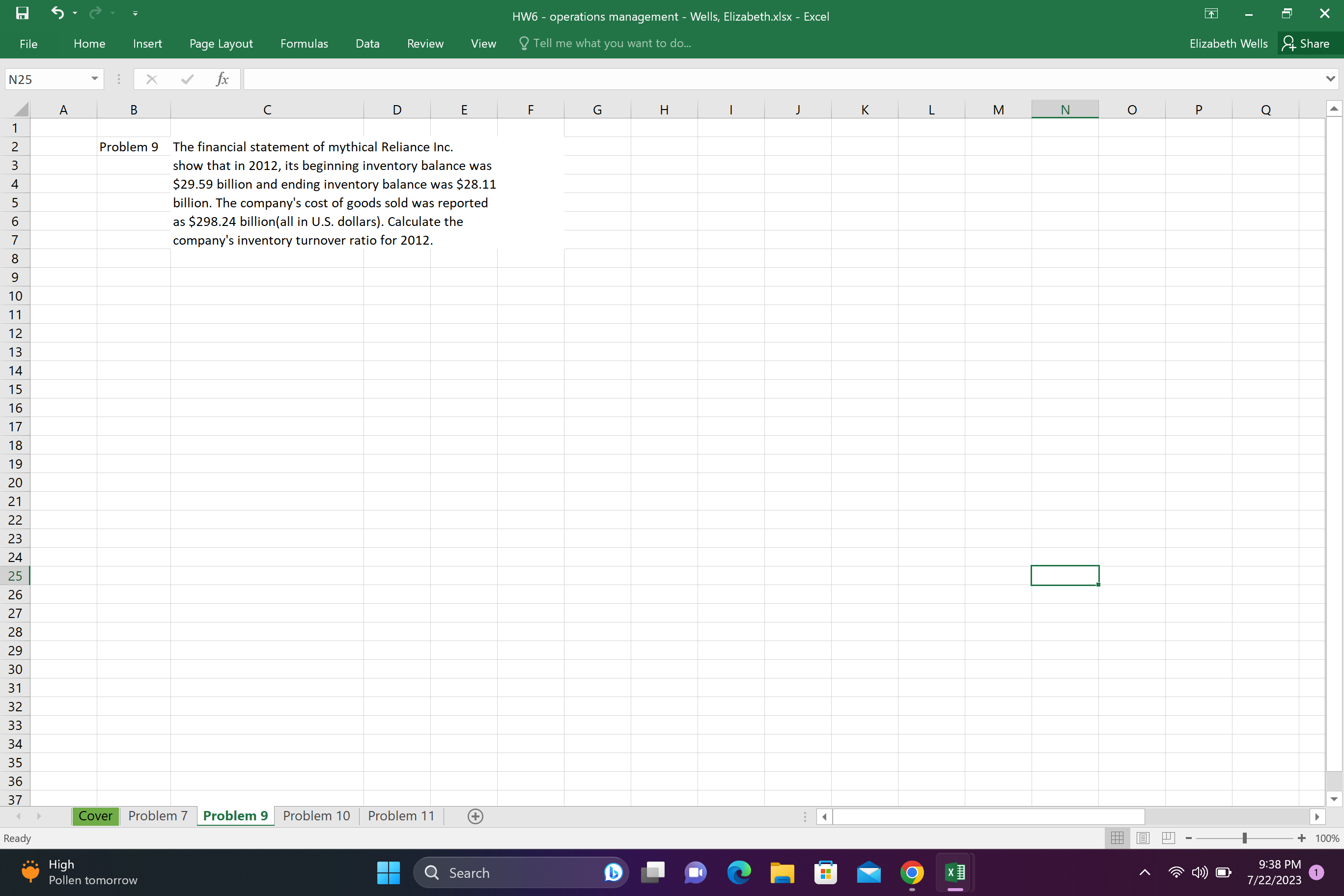This screenshot has height=896, width=1344.
Task: Open the Problem 10 sheet tab
Action: 316,815
